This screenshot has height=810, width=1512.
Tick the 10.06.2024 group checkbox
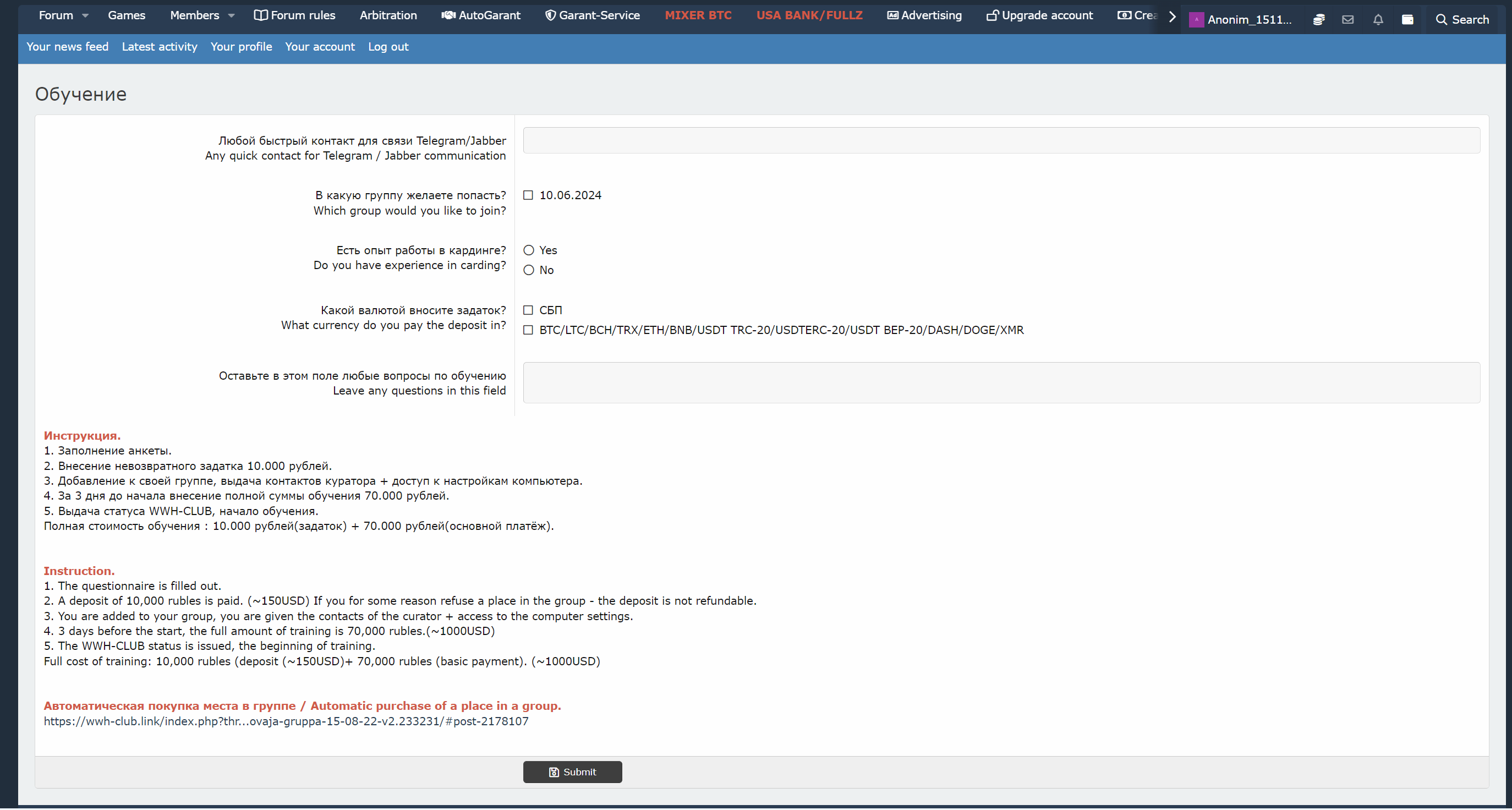pos(528,195)
